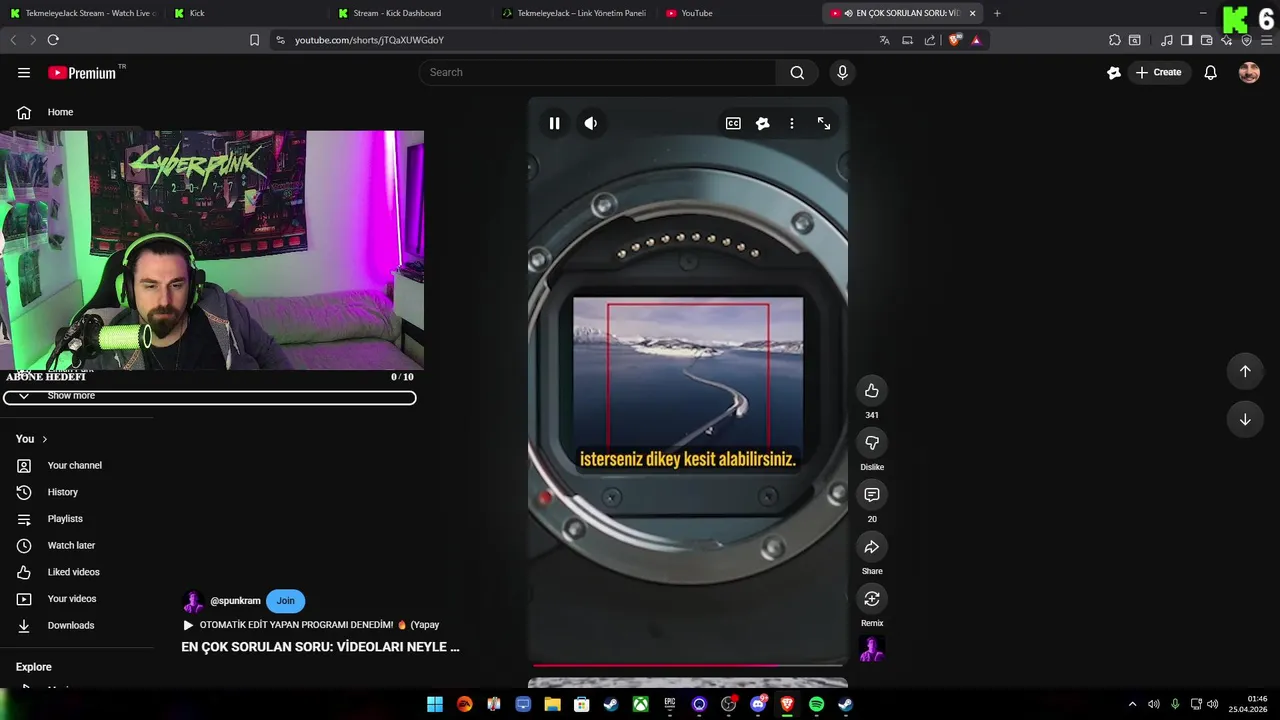Click the sparkle icon beside Create
The height and width of the screenshot is (720, 1280).
click(x=1114, y=72)
